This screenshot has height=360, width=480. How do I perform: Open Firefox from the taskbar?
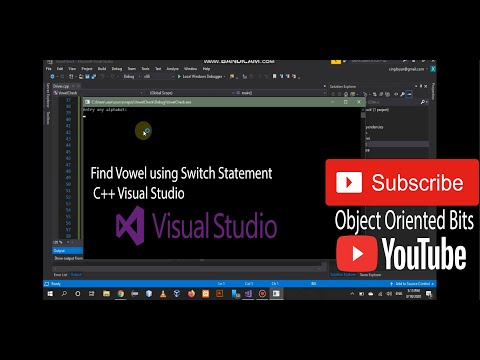[191, 294]
